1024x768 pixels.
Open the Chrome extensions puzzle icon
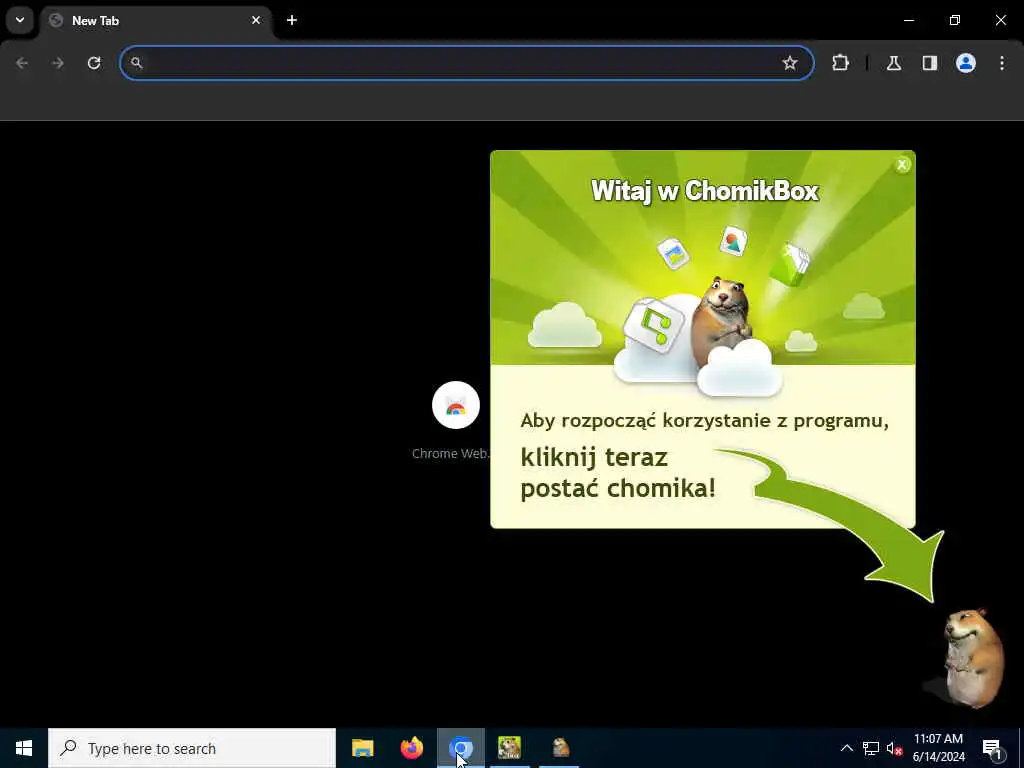click(x=840, y=63)
